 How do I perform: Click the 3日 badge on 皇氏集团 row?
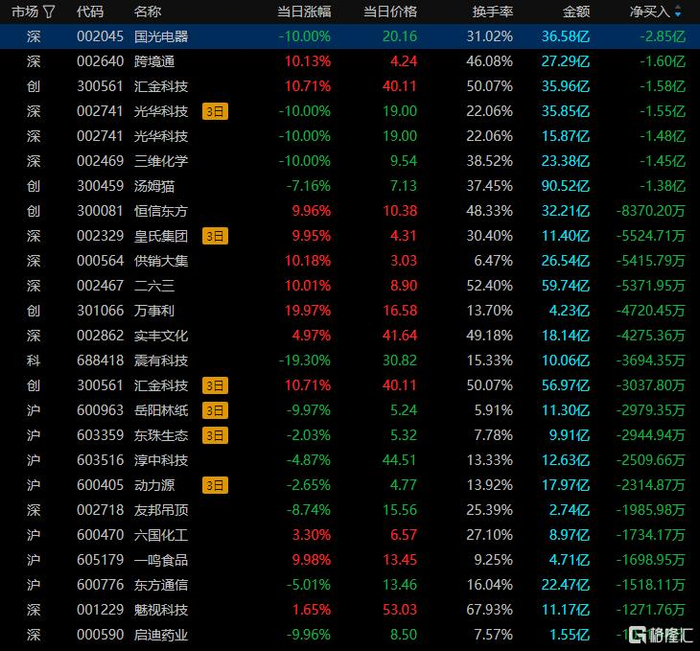[215, 236]
